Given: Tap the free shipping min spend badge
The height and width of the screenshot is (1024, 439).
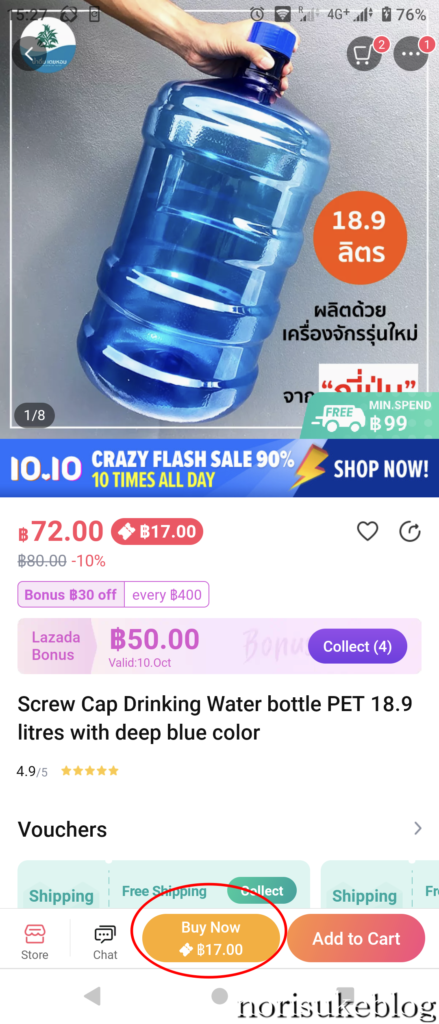Looking at the screenshot, I should coord(369,415).
